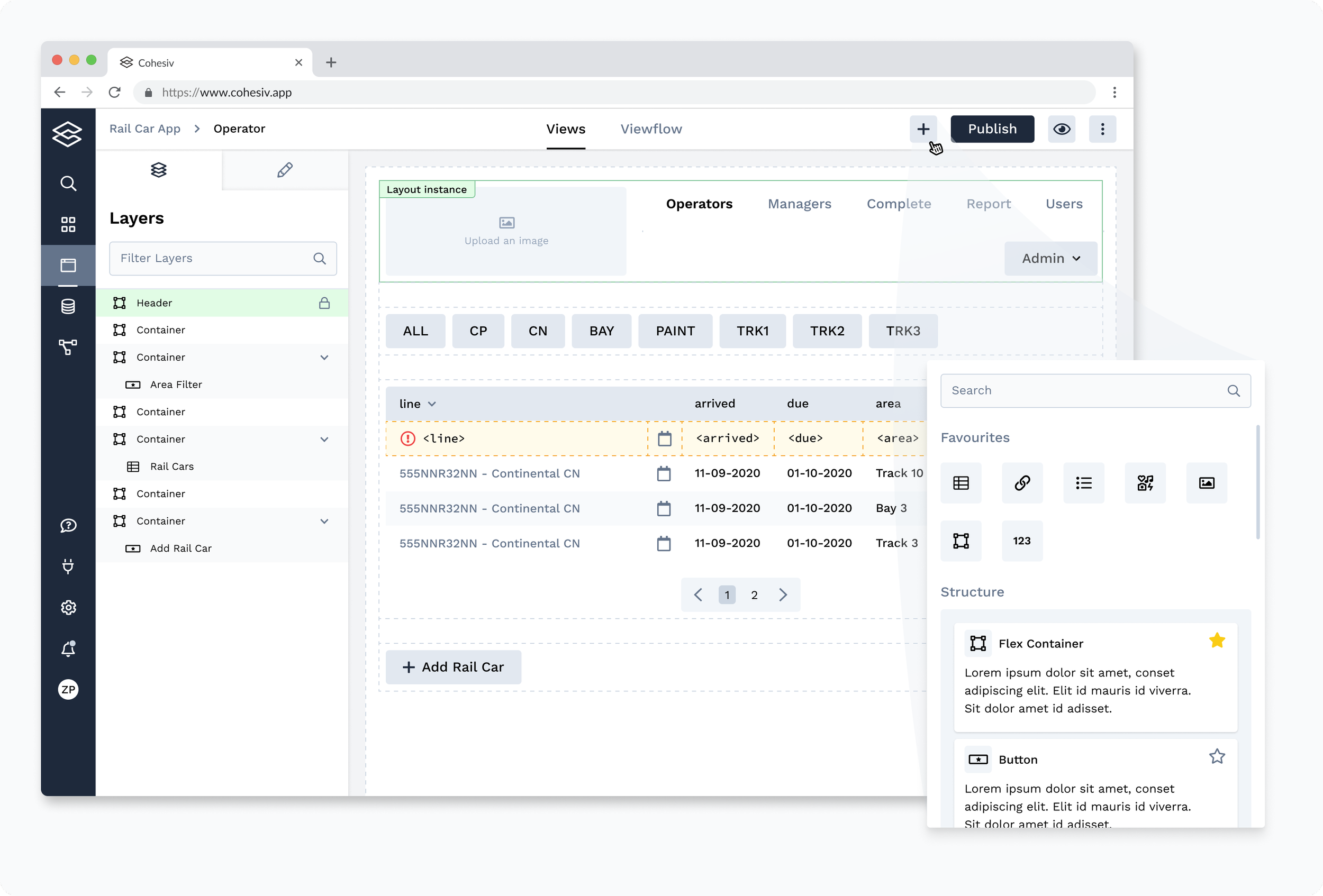Click the database icon in the sidebar
The width and height of the screenshot is (1323, 896).
[68, 307]
